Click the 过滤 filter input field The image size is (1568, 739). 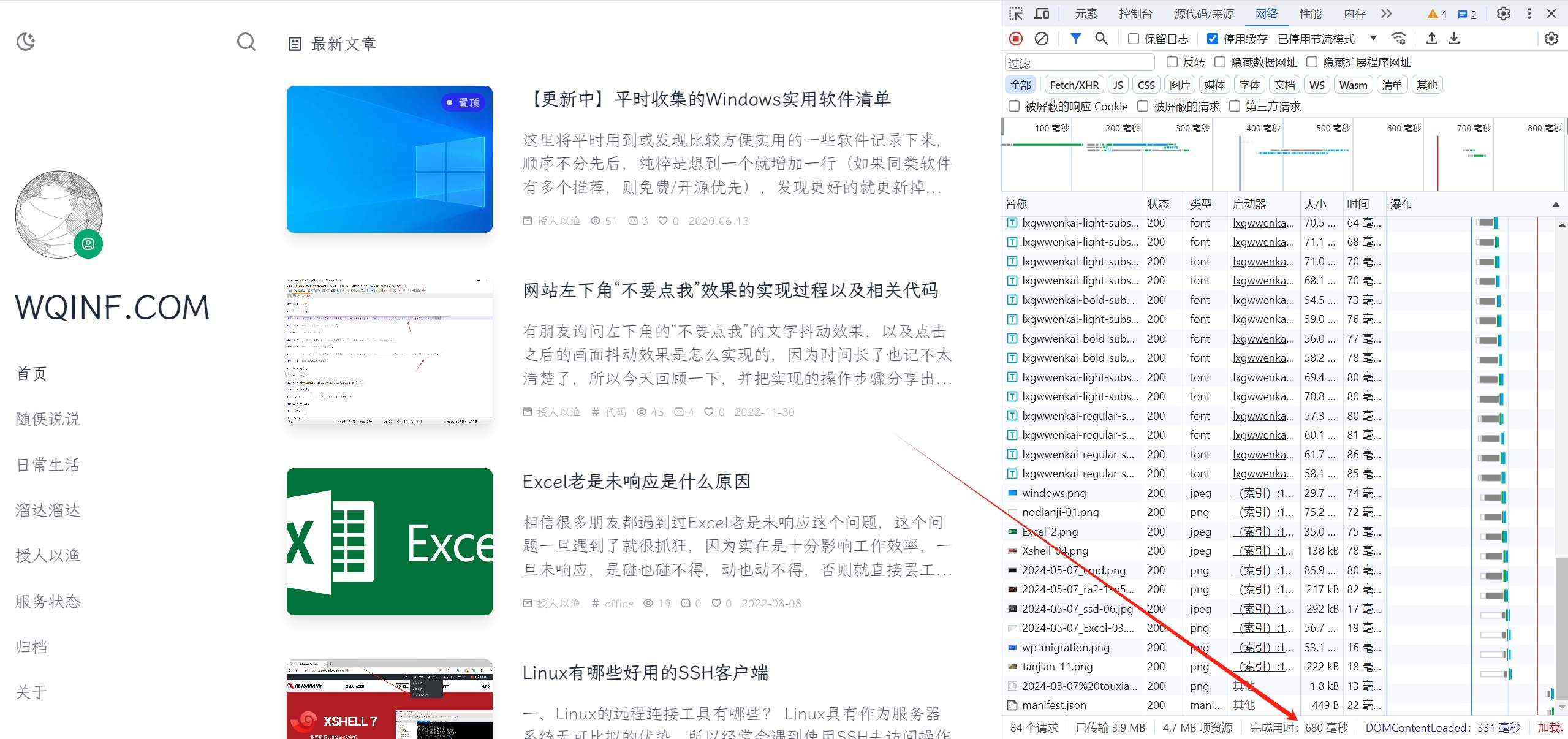[1080, 63]
